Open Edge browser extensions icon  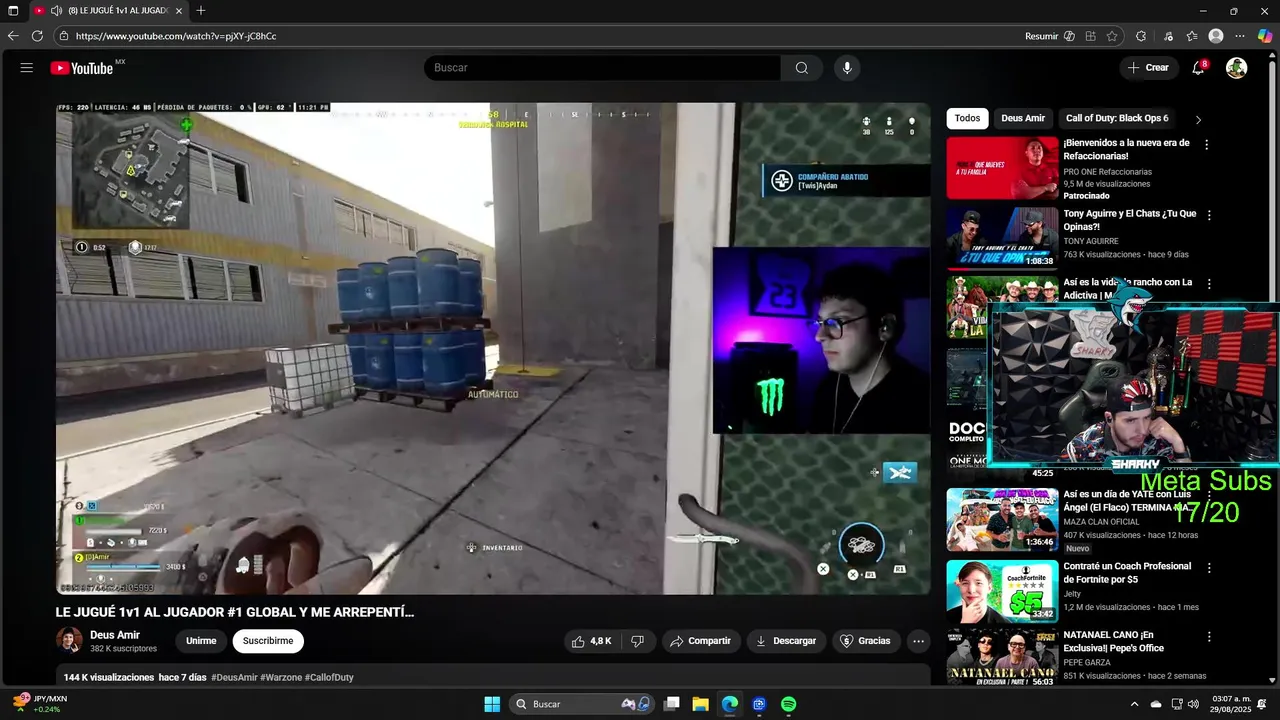[1141, 36]
